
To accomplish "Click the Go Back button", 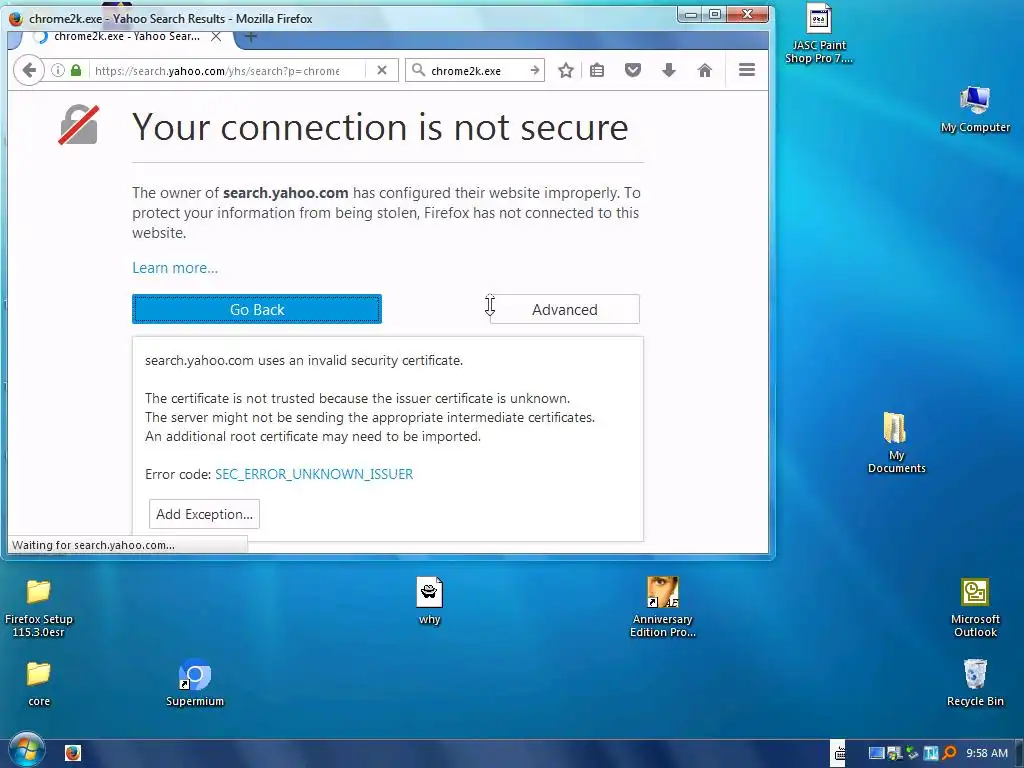I will point(257,310).
